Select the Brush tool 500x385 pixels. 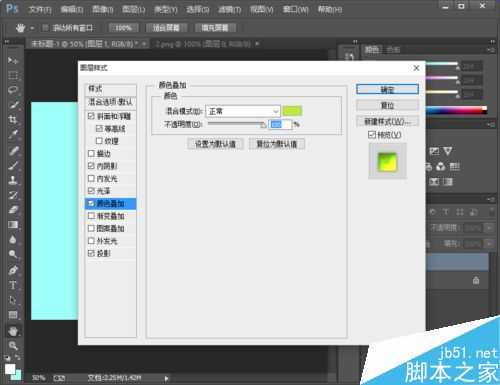pos(13,165)
